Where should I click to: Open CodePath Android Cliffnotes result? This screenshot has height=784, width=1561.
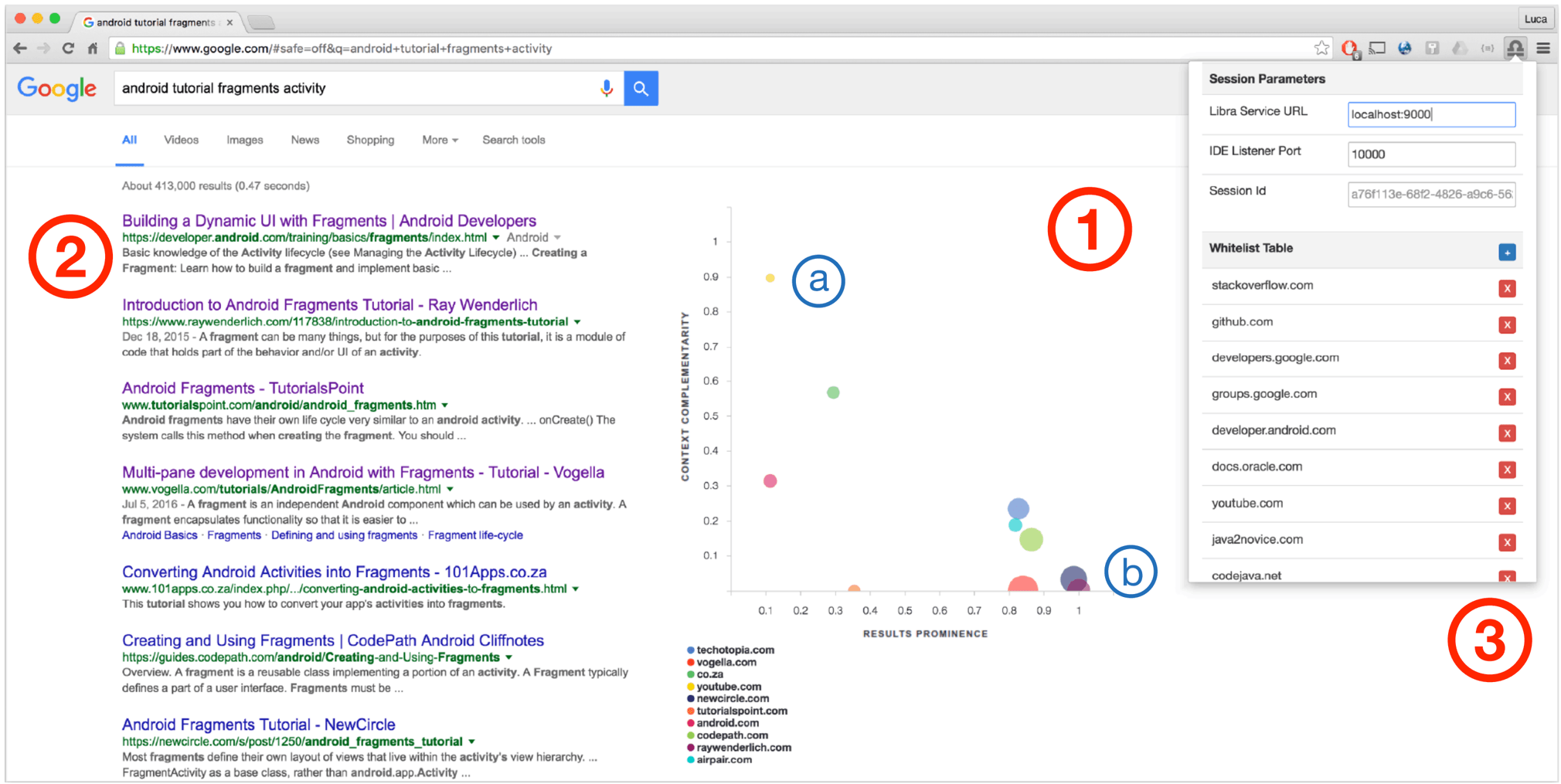click(333, 641)
